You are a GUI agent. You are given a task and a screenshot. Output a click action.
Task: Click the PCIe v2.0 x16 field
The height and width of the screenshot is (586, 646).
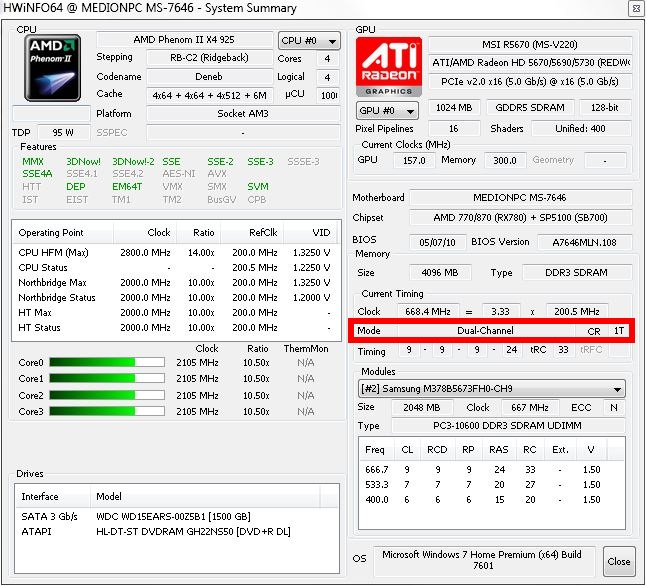pos(530,82)
